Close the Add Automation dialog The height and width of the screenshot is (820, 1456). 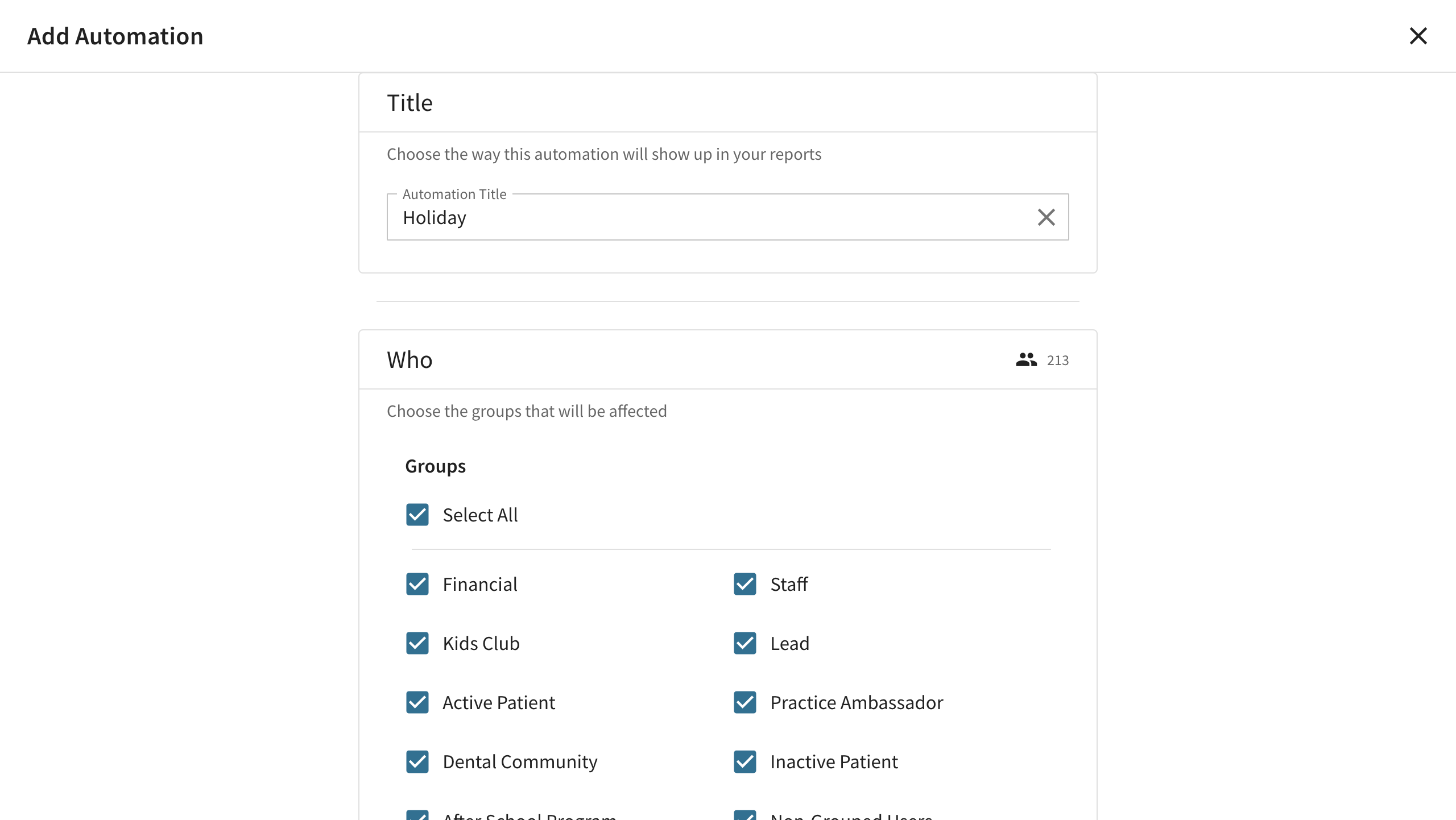(x=1418, y=36)
